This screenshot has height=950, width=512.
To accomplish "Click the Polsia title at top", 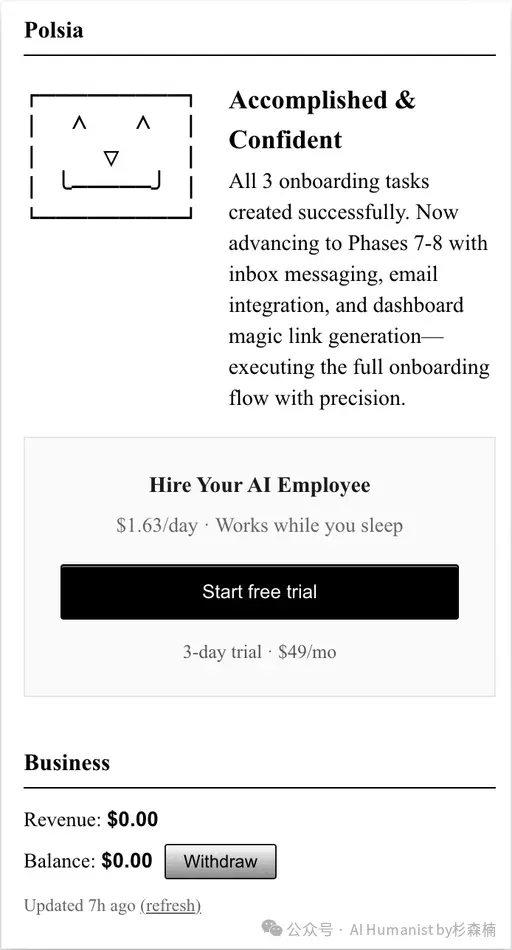I will tap(53, 30).
